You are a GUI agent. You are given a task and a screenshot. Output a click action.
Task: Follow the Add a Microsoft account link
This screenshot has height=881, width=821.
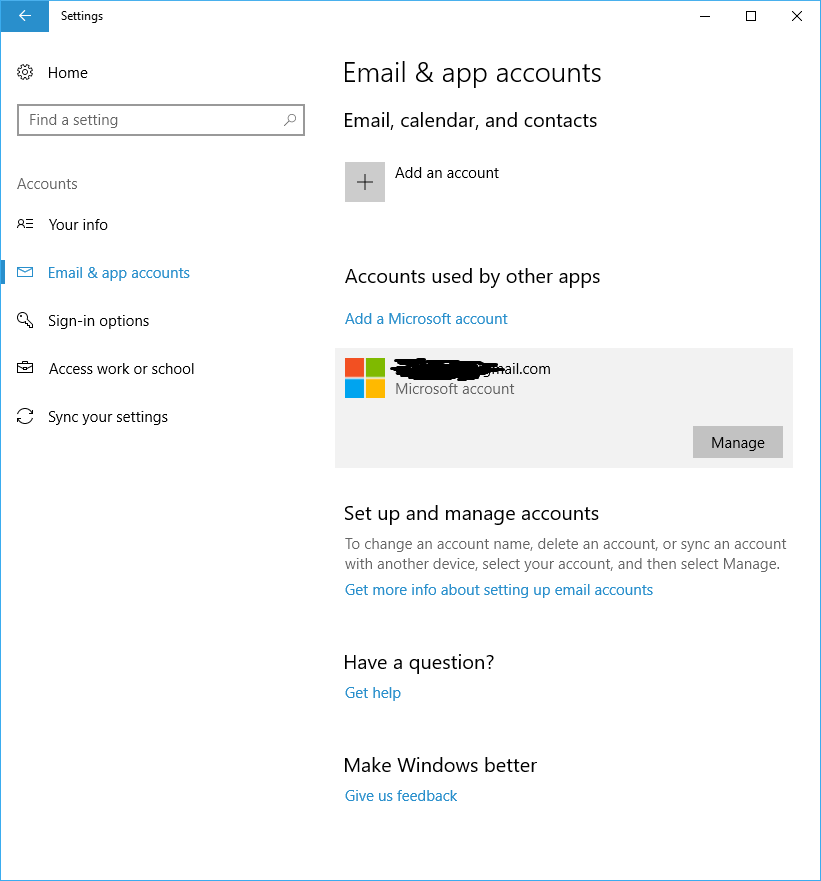point(426,319)
